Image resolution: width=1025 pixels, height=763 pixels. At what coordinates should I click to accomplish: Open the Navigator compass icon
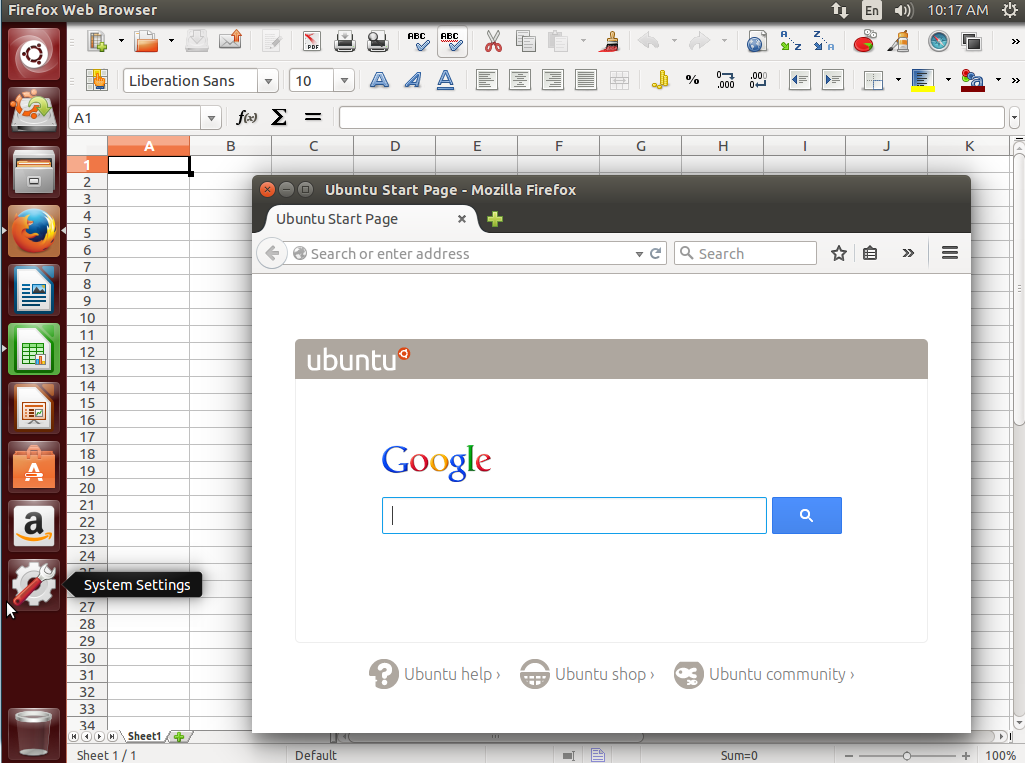point(938,41)
